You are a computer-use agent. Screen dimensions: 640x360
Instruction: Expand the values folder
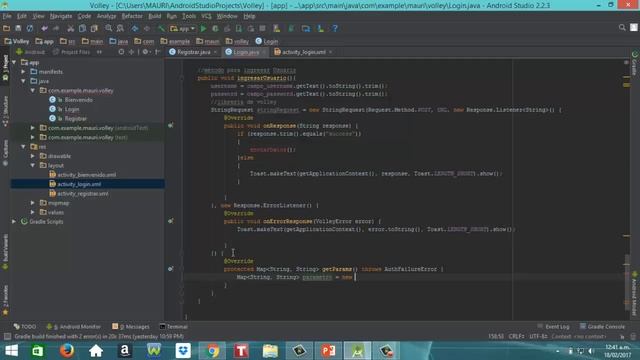pos(33,212)
